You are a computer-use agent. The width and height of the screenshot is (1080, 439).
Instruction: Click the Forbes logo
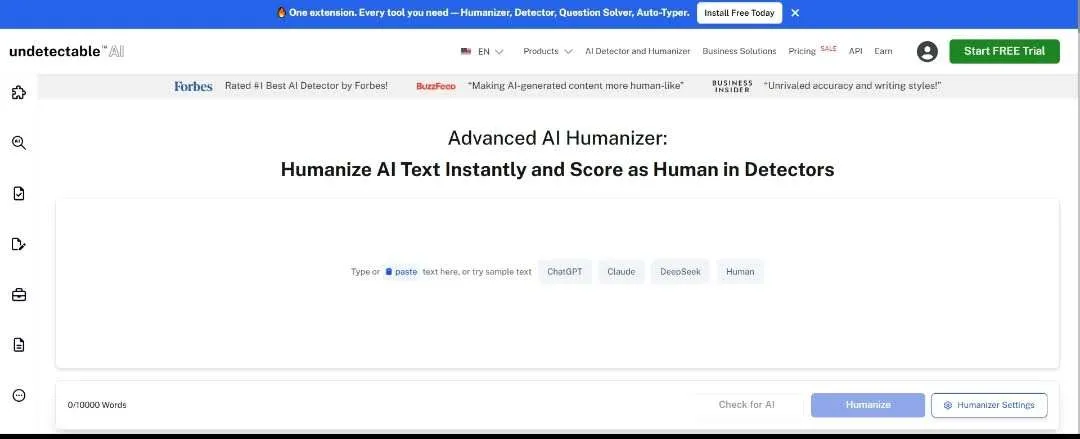(x=193, y=86)
